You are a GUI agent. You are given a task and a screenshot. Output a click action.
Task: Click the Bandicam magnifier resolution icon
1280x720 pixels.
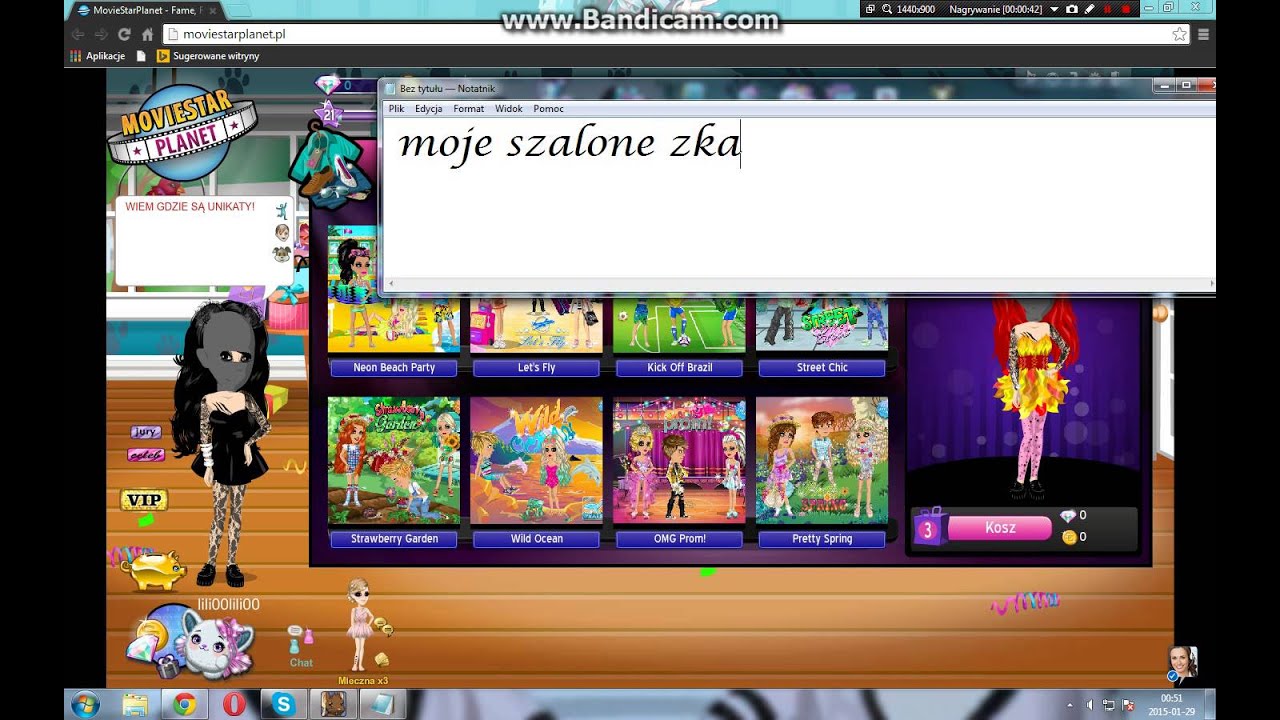pyautogui.click(x=887, y=9)
